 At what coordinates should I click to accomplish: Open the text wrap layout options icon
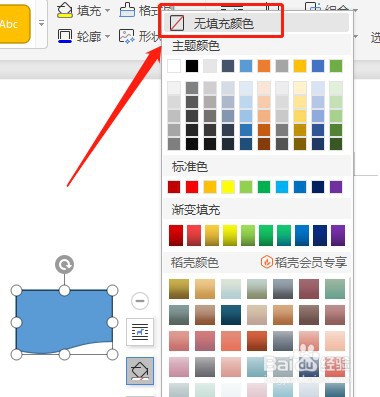[140, 332]
